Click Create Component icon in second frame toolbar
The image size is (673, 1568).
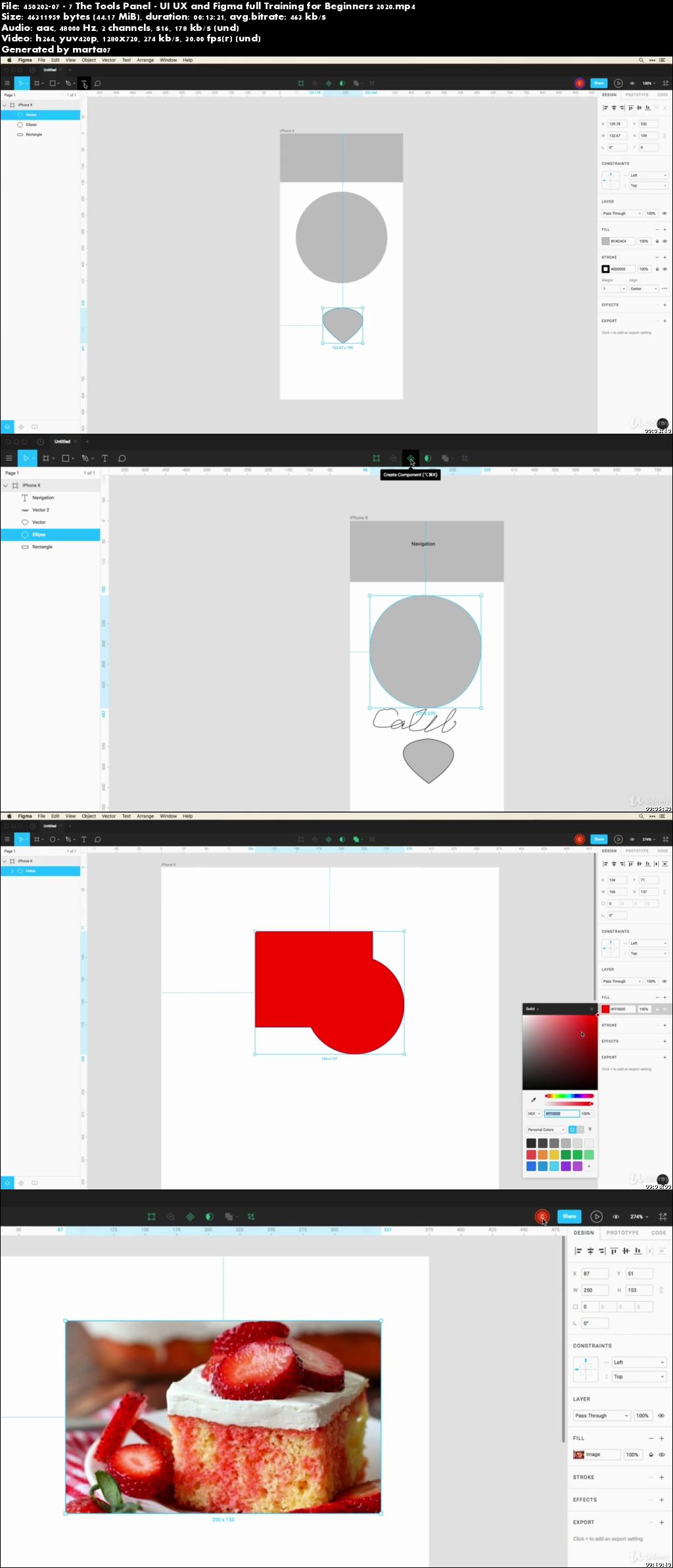click(x=410, y=458)
